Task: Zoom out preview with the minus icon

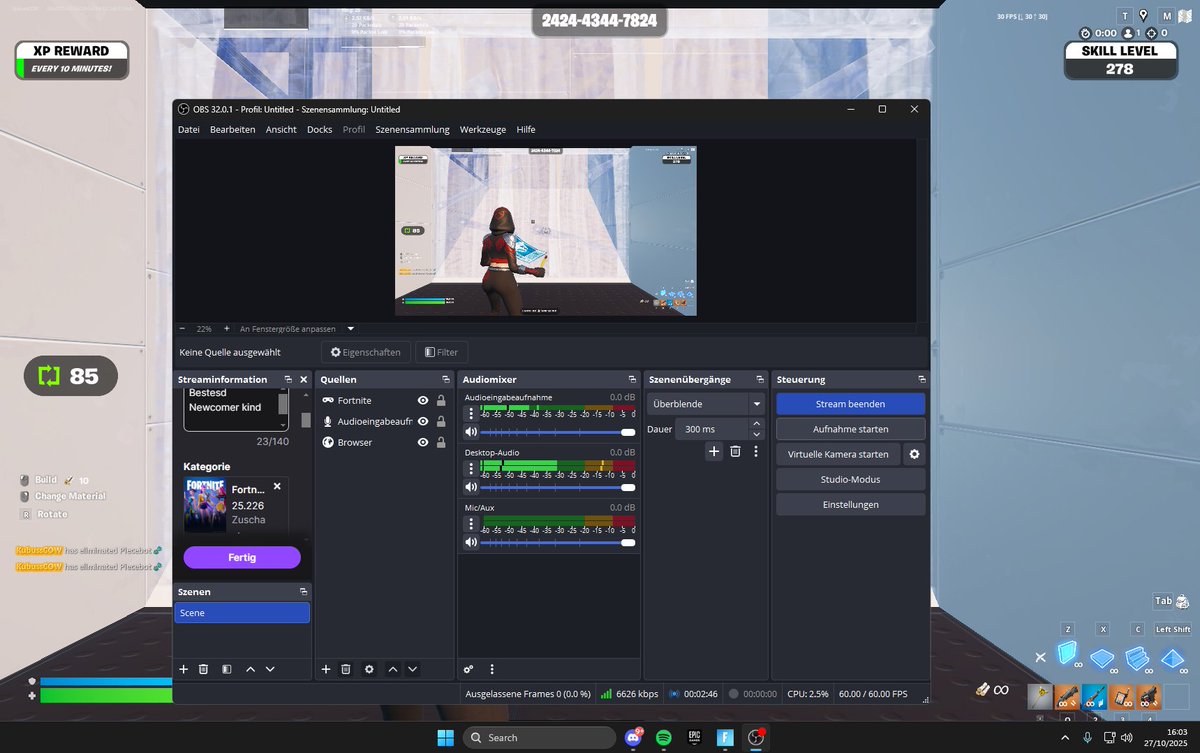Action: coord(182,328)
